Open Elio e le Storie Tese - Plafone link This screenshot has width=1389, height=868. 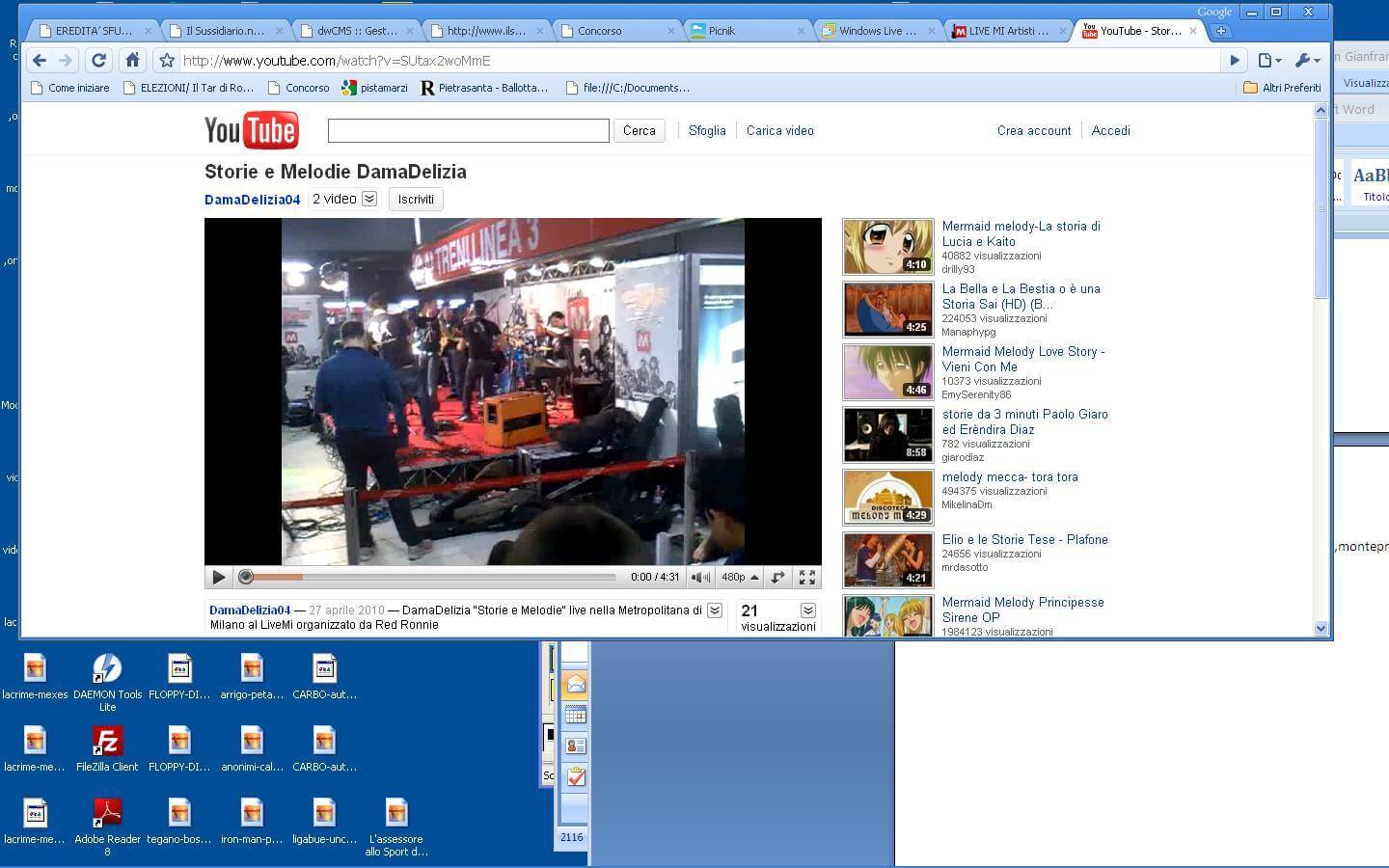click(x=1024, y=539)
